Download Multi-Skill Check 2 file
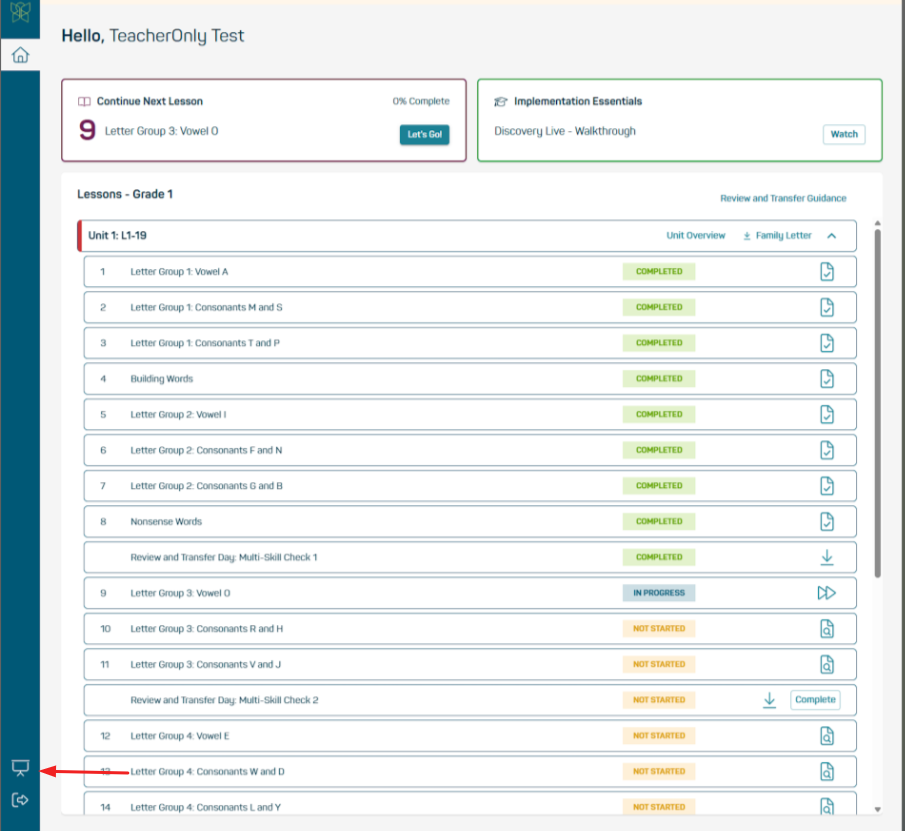This screenshot has height=831, width=905. (x=769, y=700)
